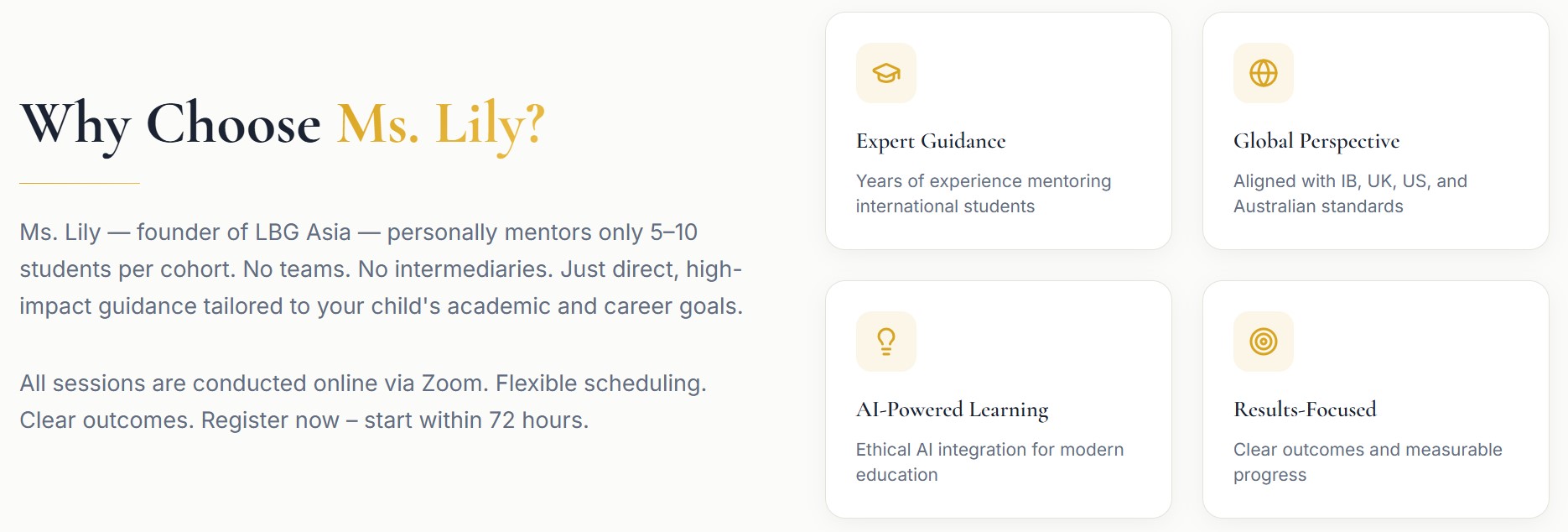Click "Years of experience mentoring" description
Image resolution: width=1568 pixels, height=532 pixels.
[x=983, y=181]
